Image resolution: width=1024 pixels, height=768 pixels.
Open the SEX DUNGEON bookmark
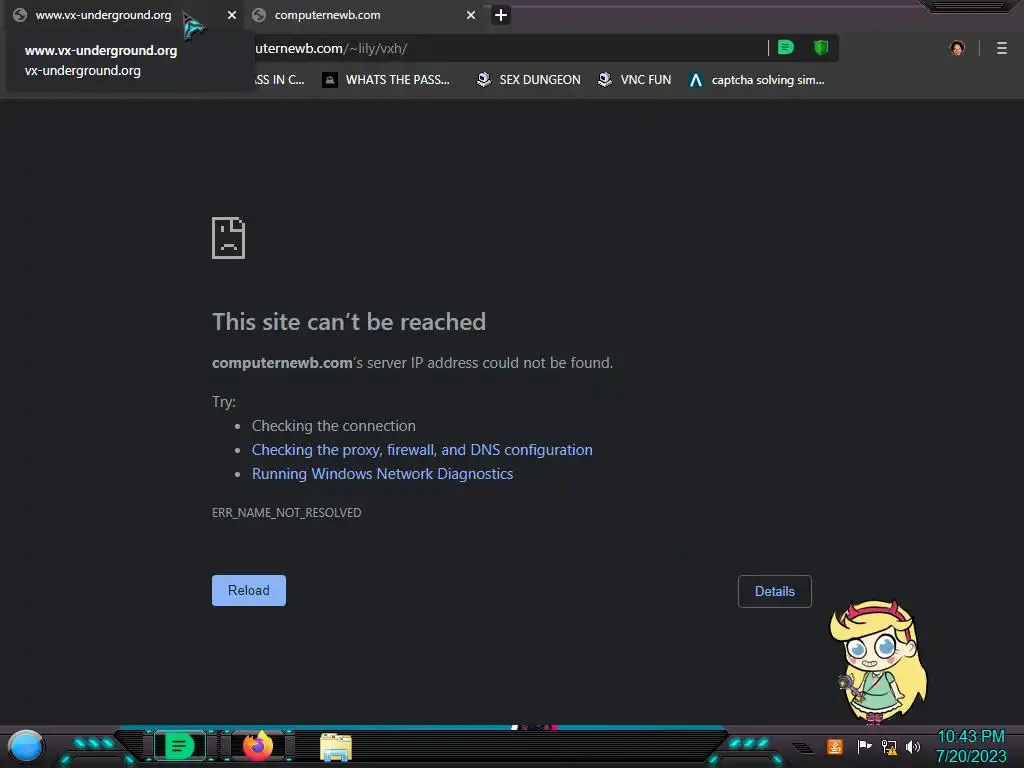point(528,80)
